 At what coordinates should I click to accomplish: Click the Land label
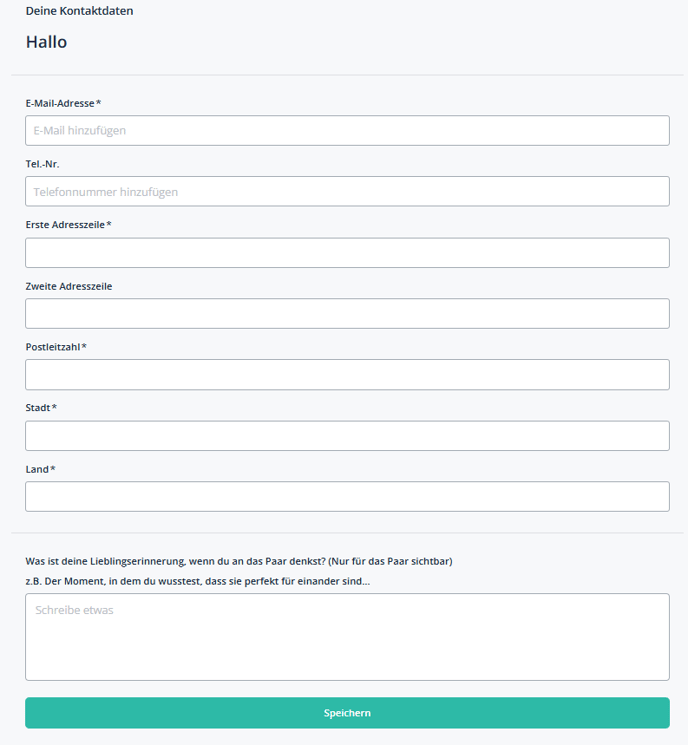point(40,469)
